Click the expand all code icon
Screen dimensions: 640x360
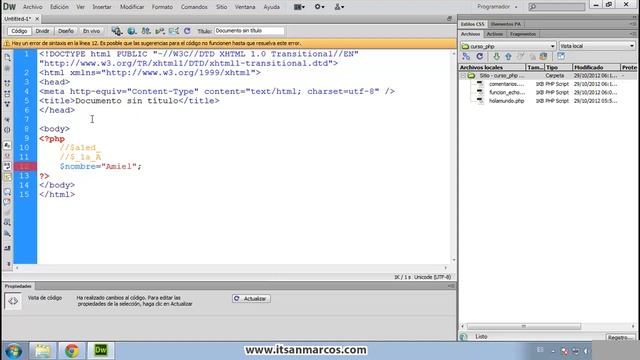(7, 104)
